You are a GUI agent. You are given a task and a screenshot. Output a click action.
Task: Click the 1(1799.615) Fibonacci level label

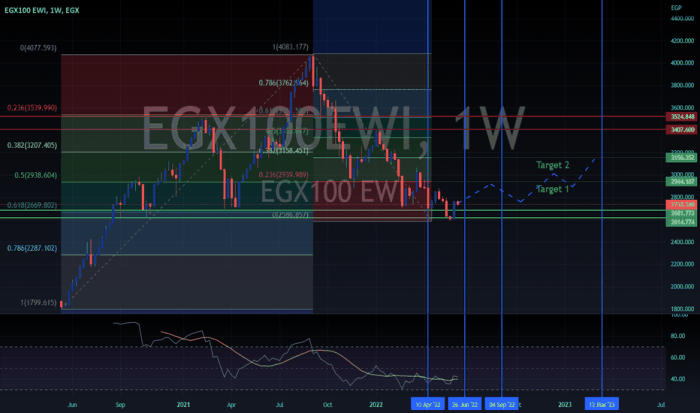[x=38, y=303]
